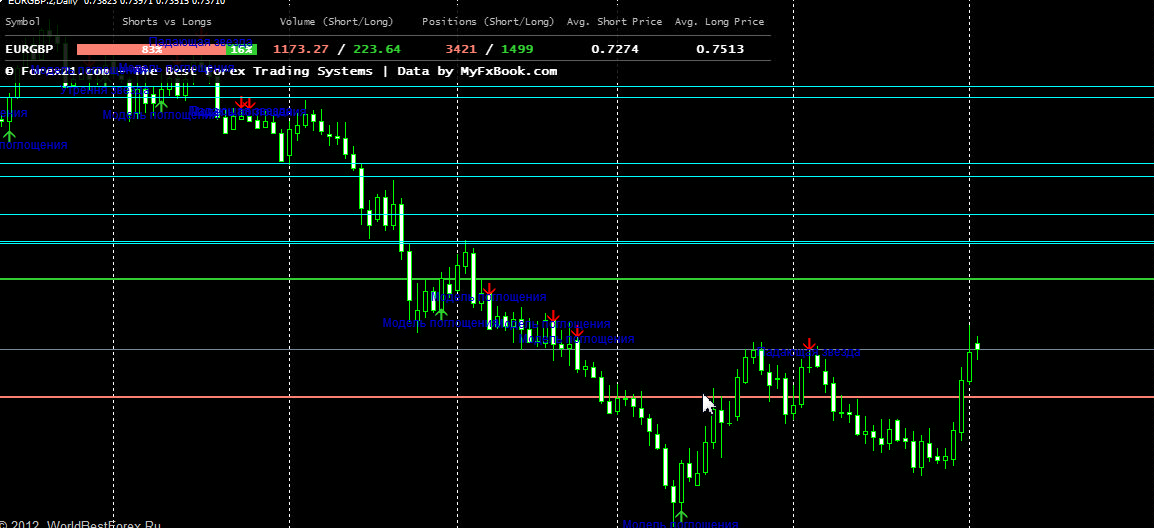Click the green up arrow at the chart's left edge
The height and width of the screenshot is (528, 1154).
[9, 135]
